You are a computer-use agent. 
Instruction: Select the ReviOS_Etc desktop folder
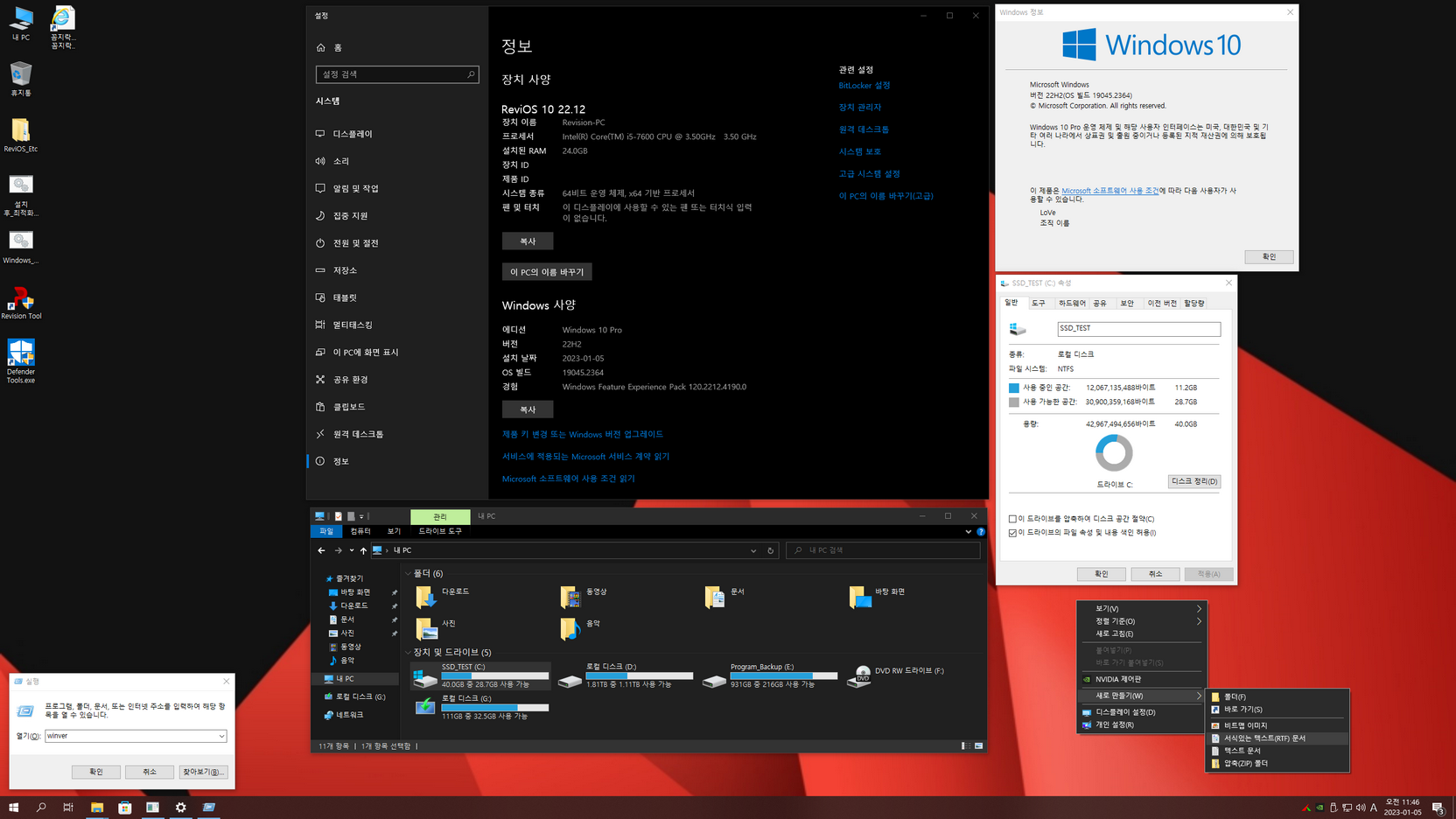21,136
